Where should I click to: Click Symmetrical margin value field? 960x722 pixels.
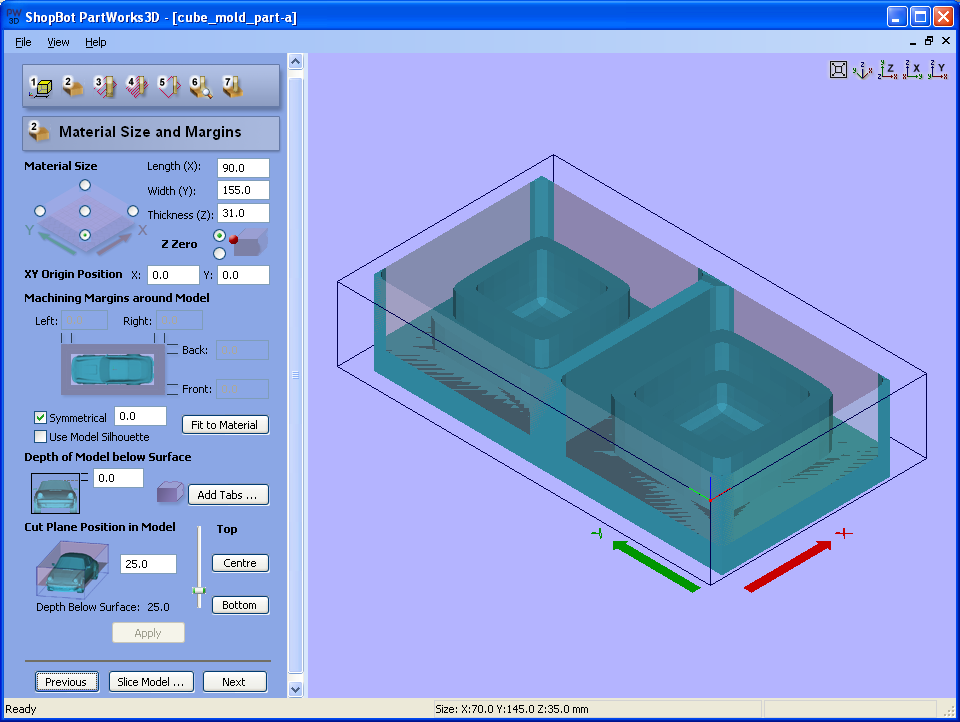140,416
